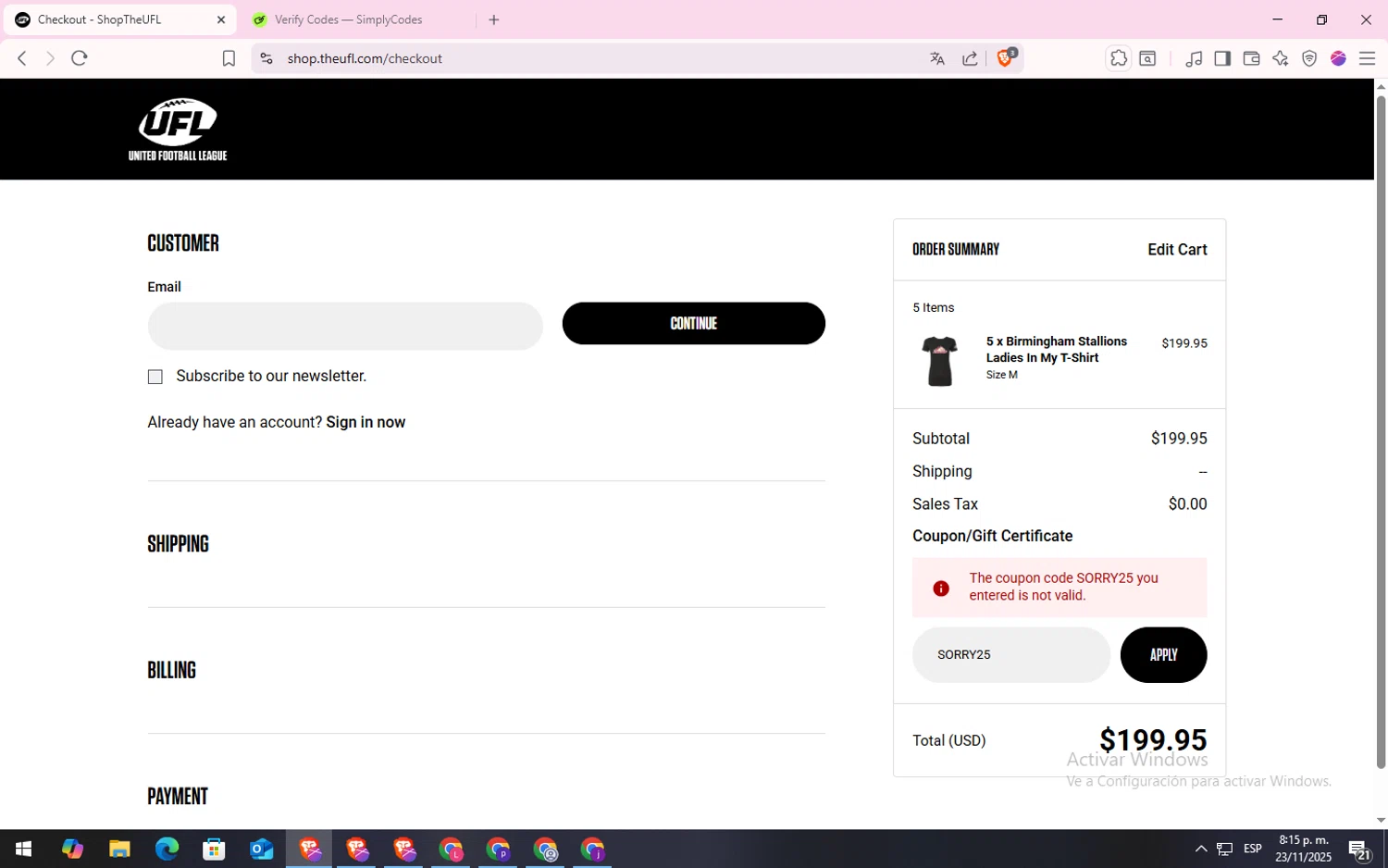Switch to Verify Codes — SimplyCodes tab

348,19
